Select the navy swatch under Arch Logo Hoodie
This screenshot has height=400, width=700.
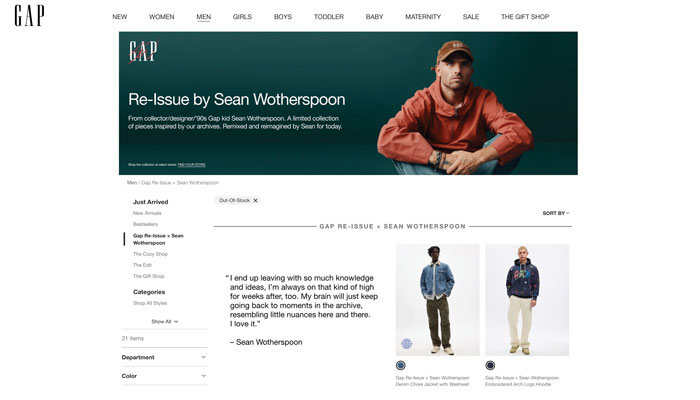tap(490, 365)
